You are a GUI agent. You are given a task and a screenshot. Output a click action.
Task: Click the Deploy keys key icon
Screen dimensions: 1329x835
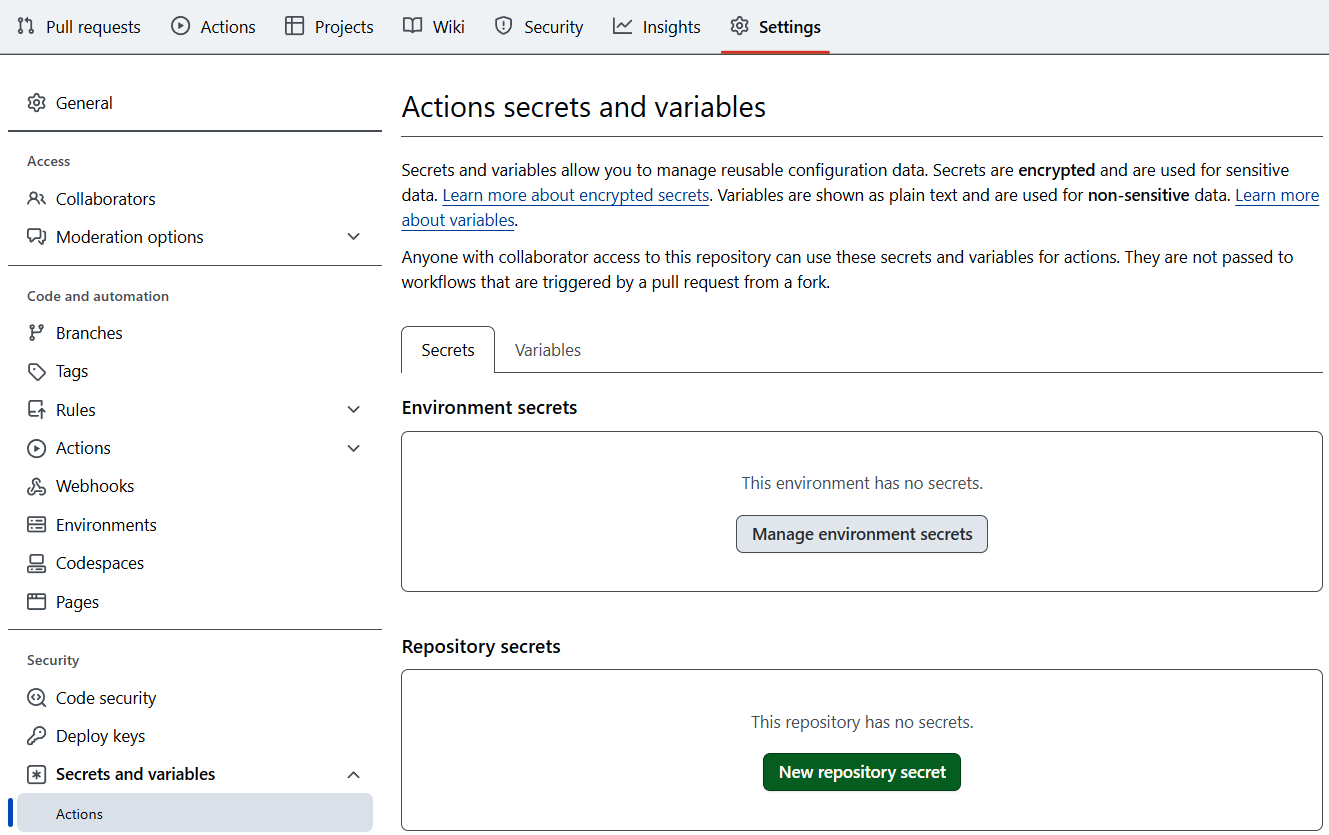click(x=37, y=736)
